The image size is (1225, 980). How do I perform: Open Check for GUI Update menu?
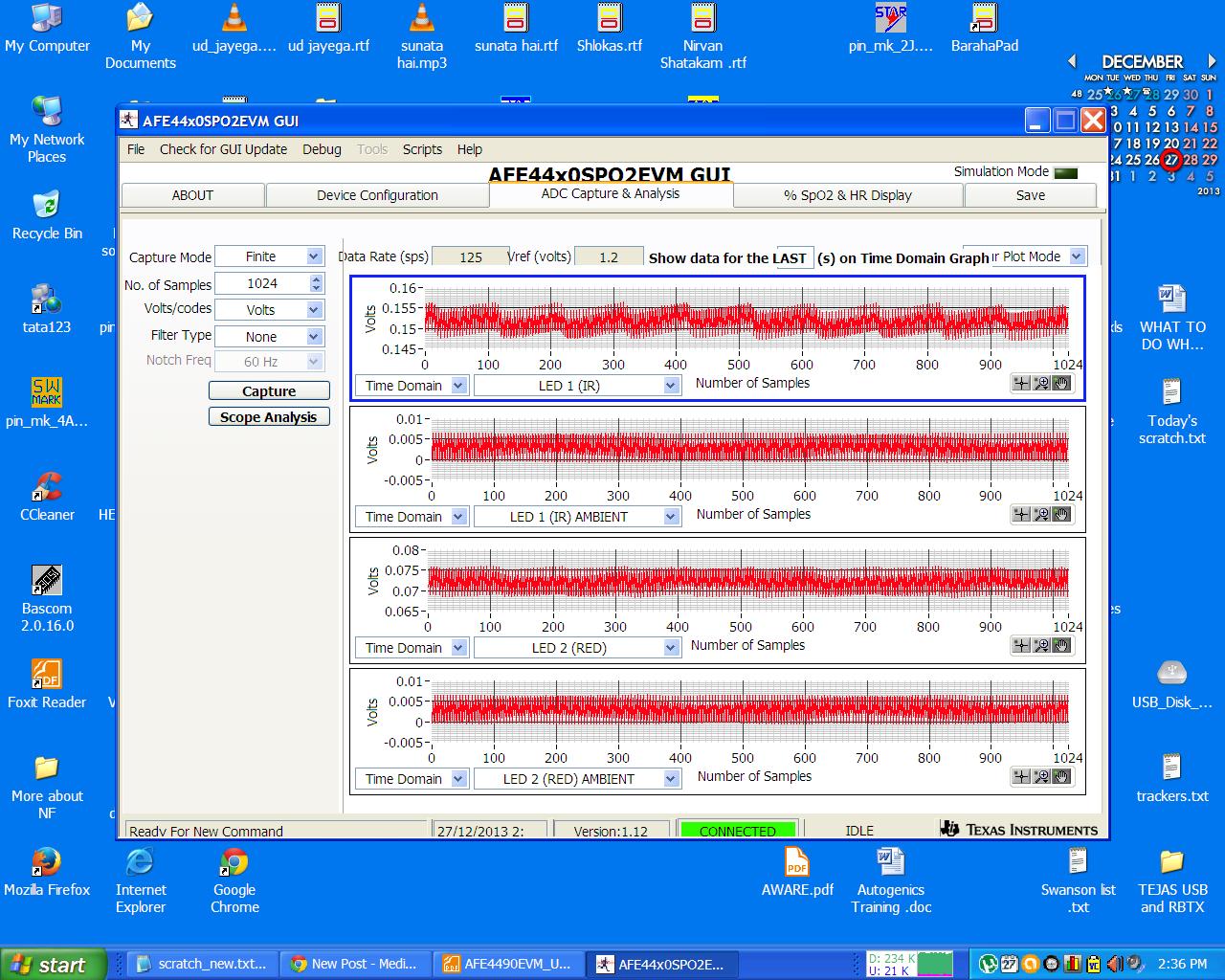223,149
